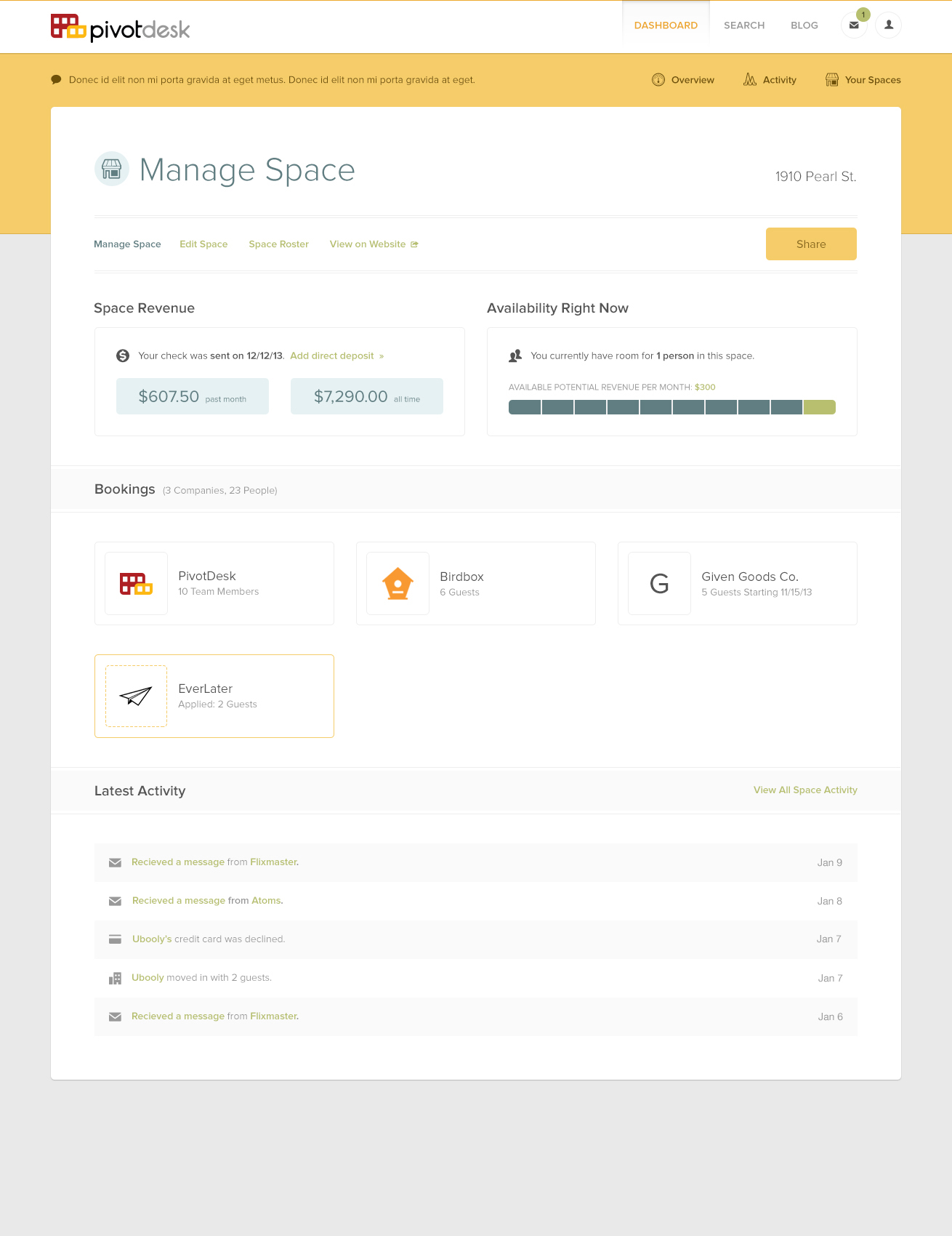Click the green available segment of capacity bar

point(820,407)
